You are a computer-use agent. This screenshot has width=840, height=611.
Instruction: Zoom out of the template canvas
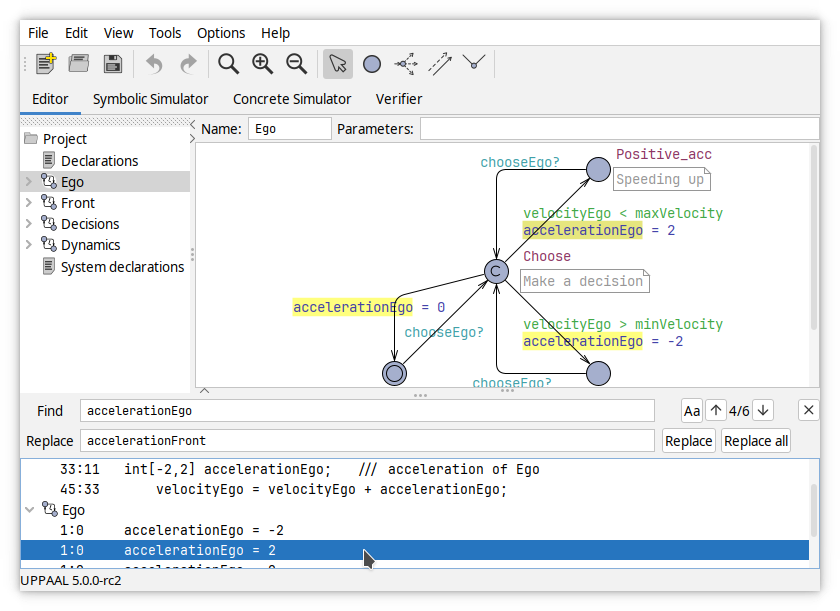[296, 64]
